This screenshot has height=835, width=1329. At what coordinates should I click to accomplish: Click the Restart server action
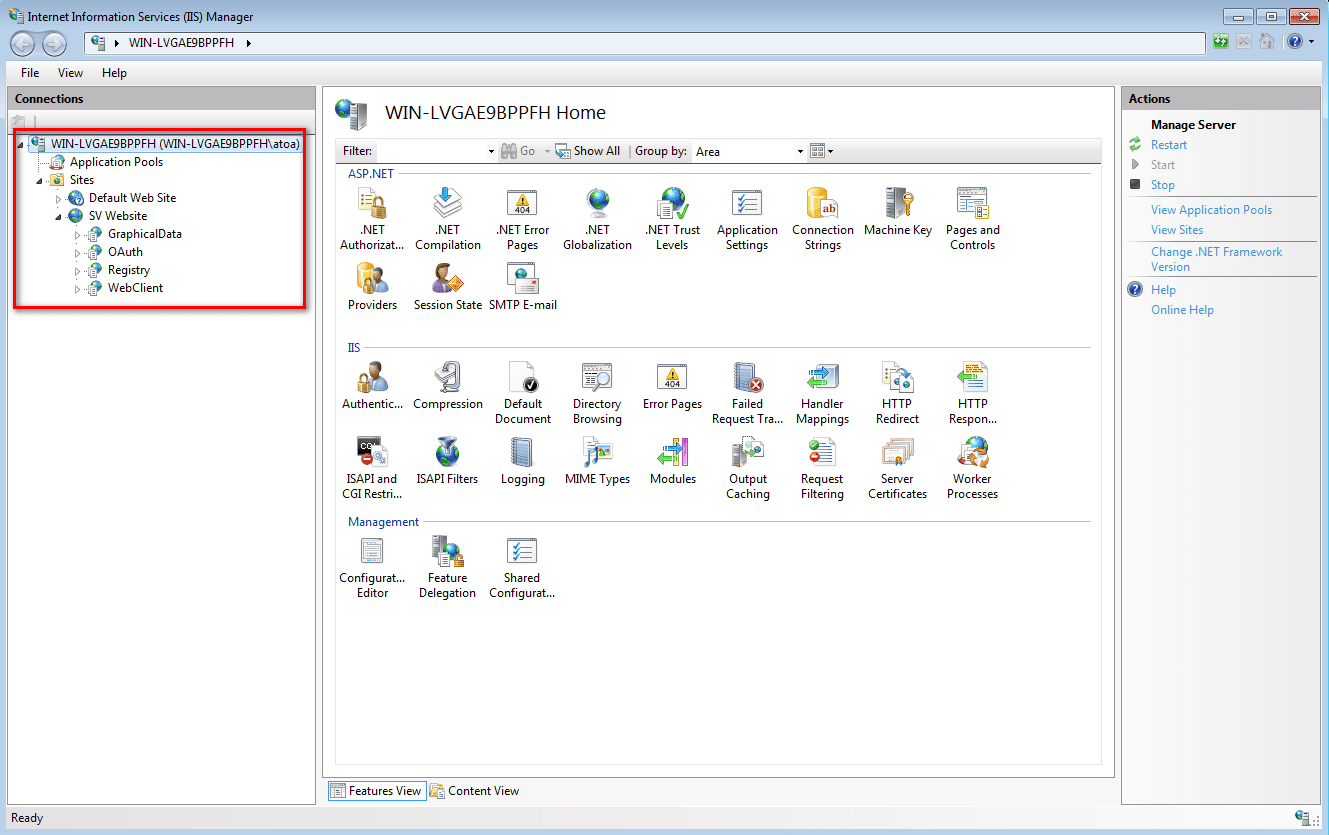pyautogui.click(x=1168, y=145)
